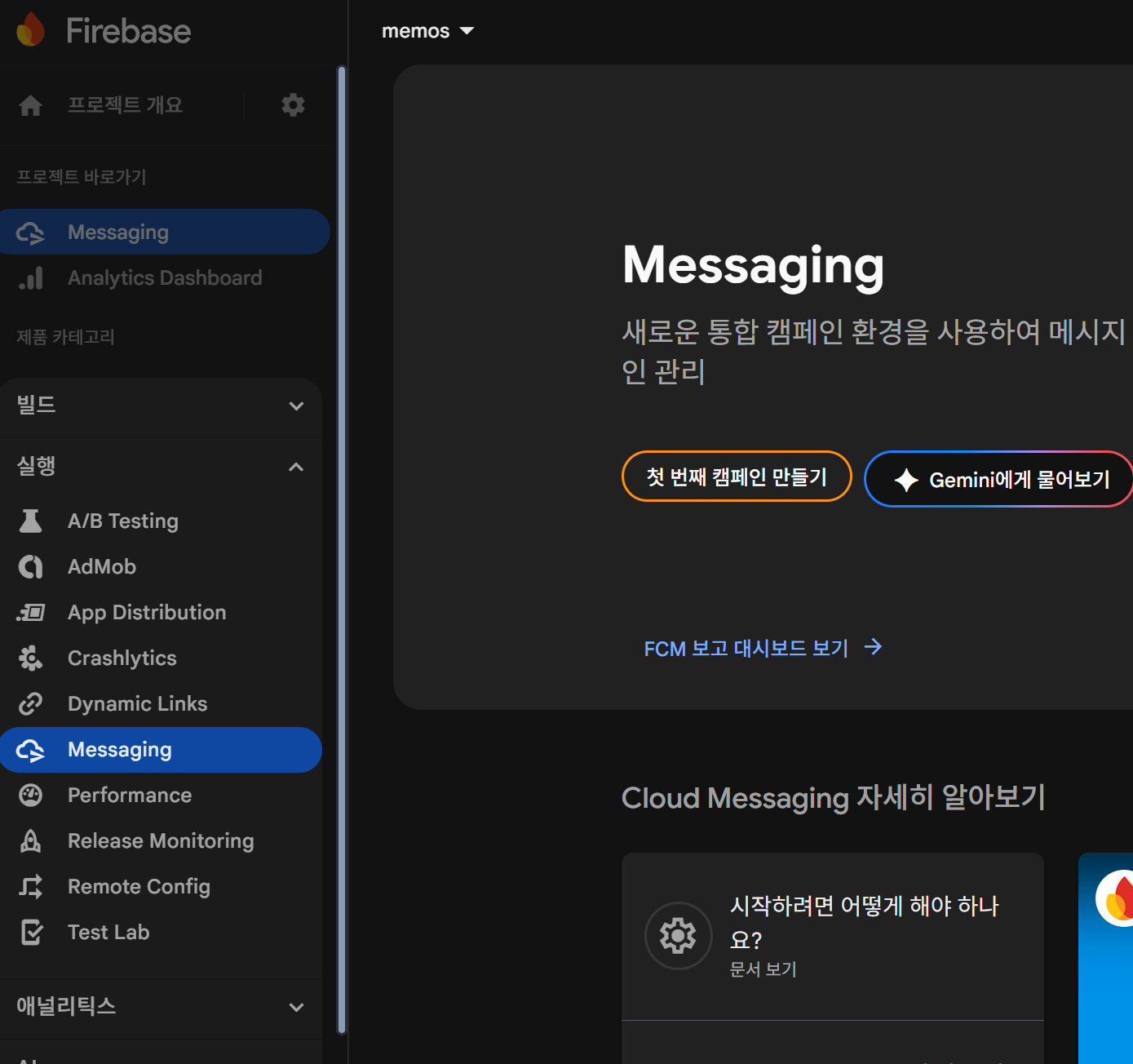
Task: Click the Gemini sparkle star icon
Action: [x=906, y=480]
